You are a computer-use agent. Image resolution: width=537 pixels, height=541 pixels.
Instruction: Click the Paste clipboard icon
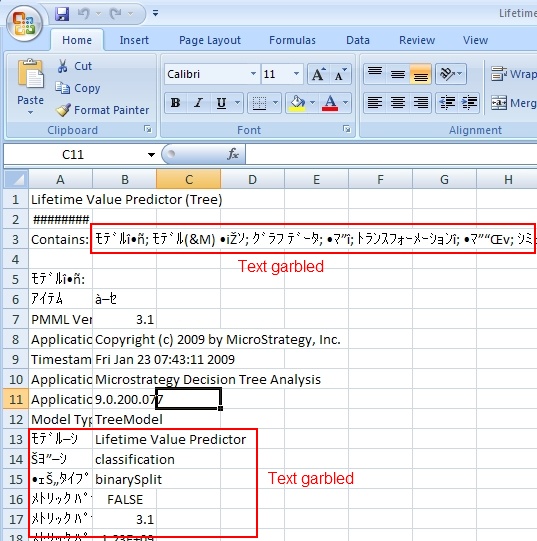click(x=30, y=73)
